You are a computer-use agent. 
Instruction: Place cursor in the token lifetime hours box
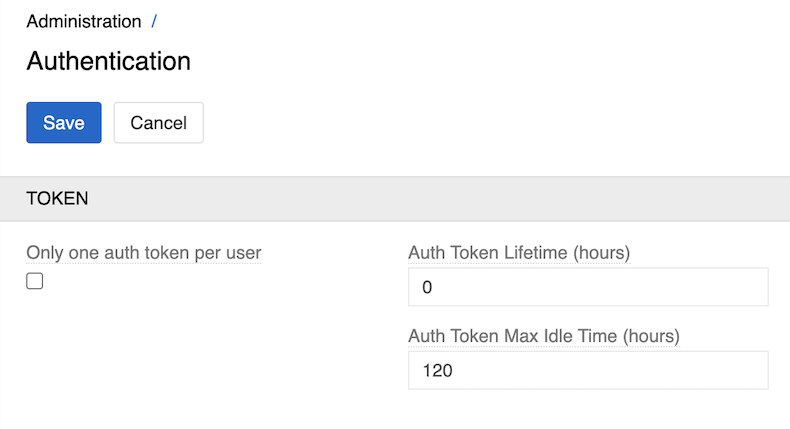(588, 287)
